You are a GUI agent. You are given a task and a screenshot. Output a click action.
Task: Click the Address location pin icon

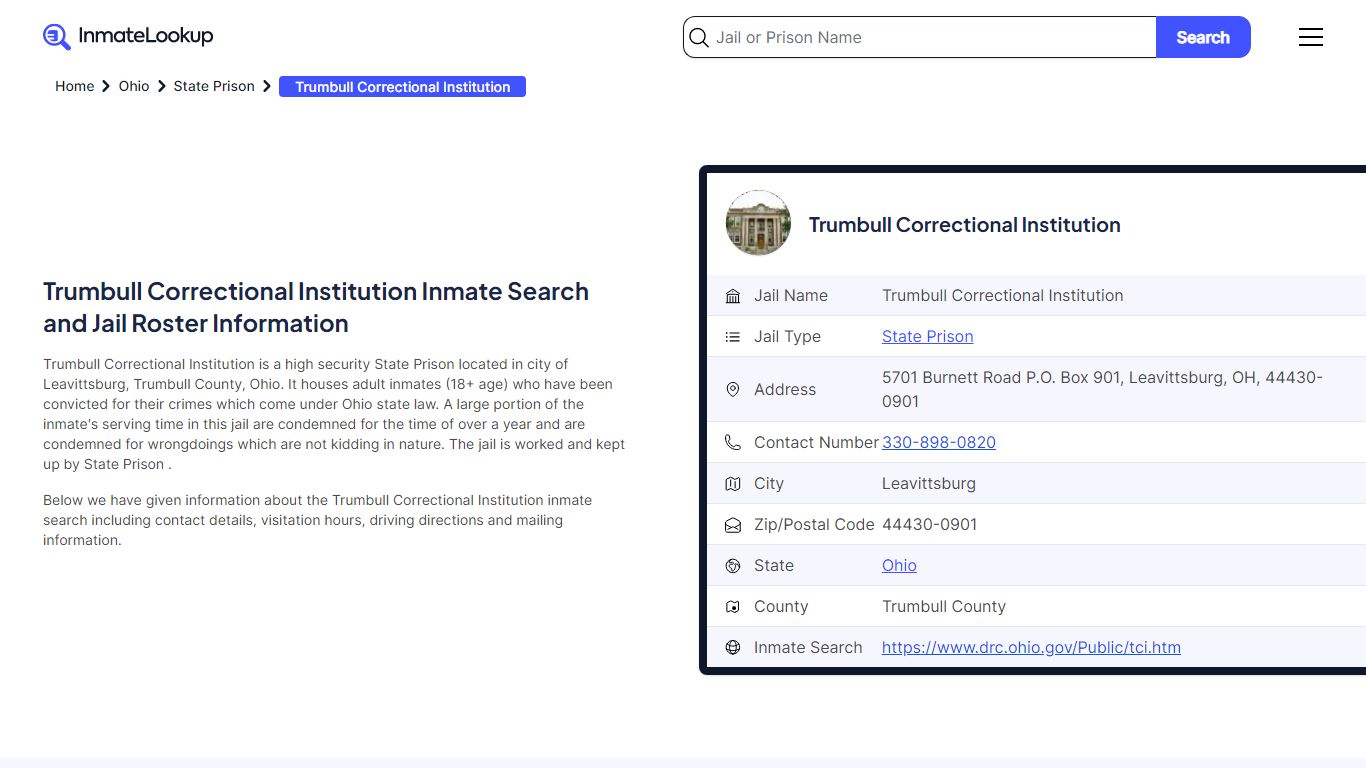[x=733, y=390]
